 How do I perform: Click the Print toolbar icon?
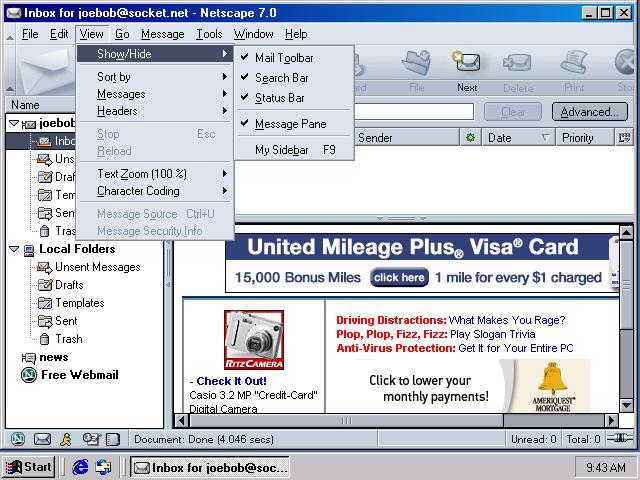(x=573, y=62)
